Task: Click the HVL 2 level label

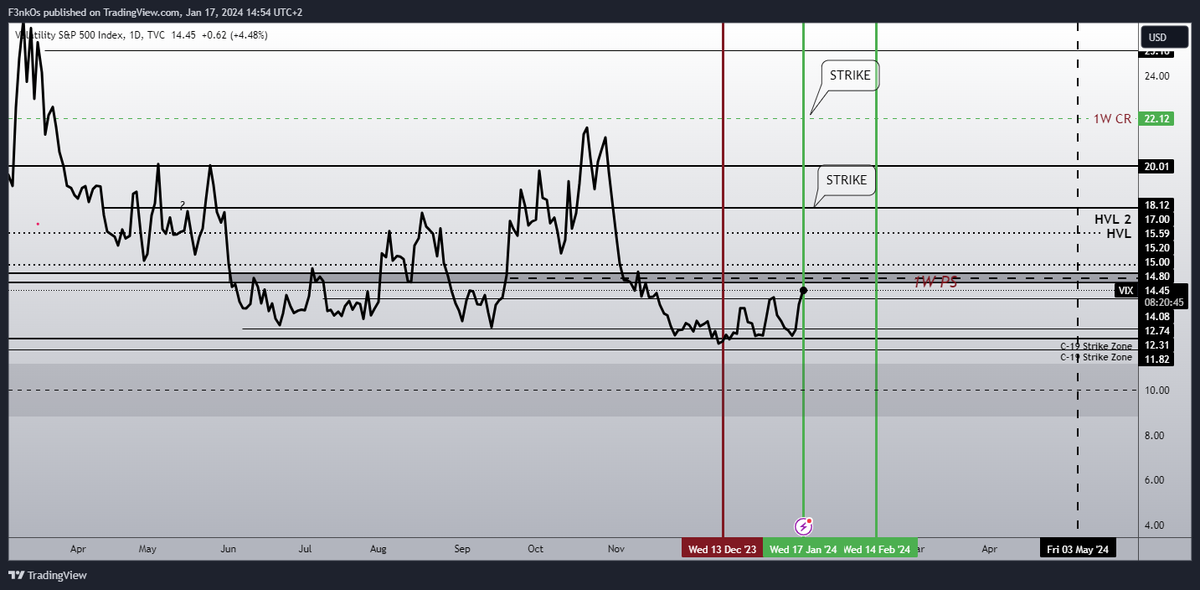Action: coord(1113,219)
